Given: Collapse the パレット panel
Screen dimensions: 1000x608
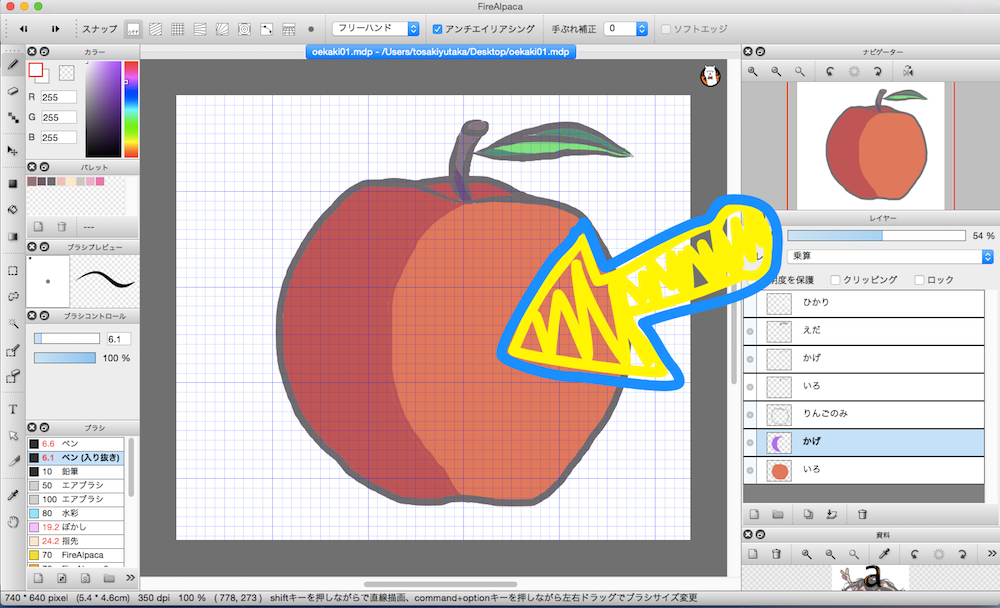Looking at the screenshot, I should click(x=44, y=167).
